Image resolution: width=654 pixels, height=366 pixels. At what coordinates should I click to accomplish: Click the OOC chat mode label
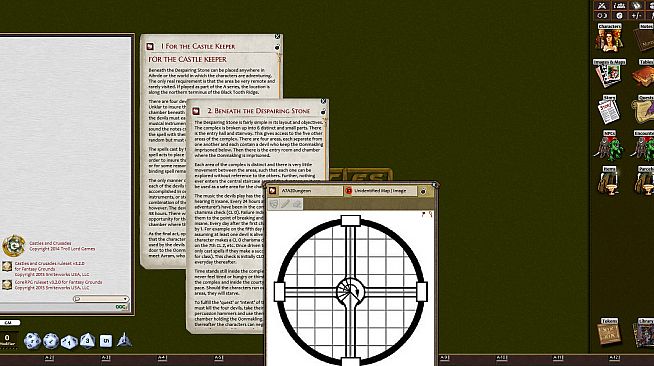pyautogui.click(x=121, y=307)
